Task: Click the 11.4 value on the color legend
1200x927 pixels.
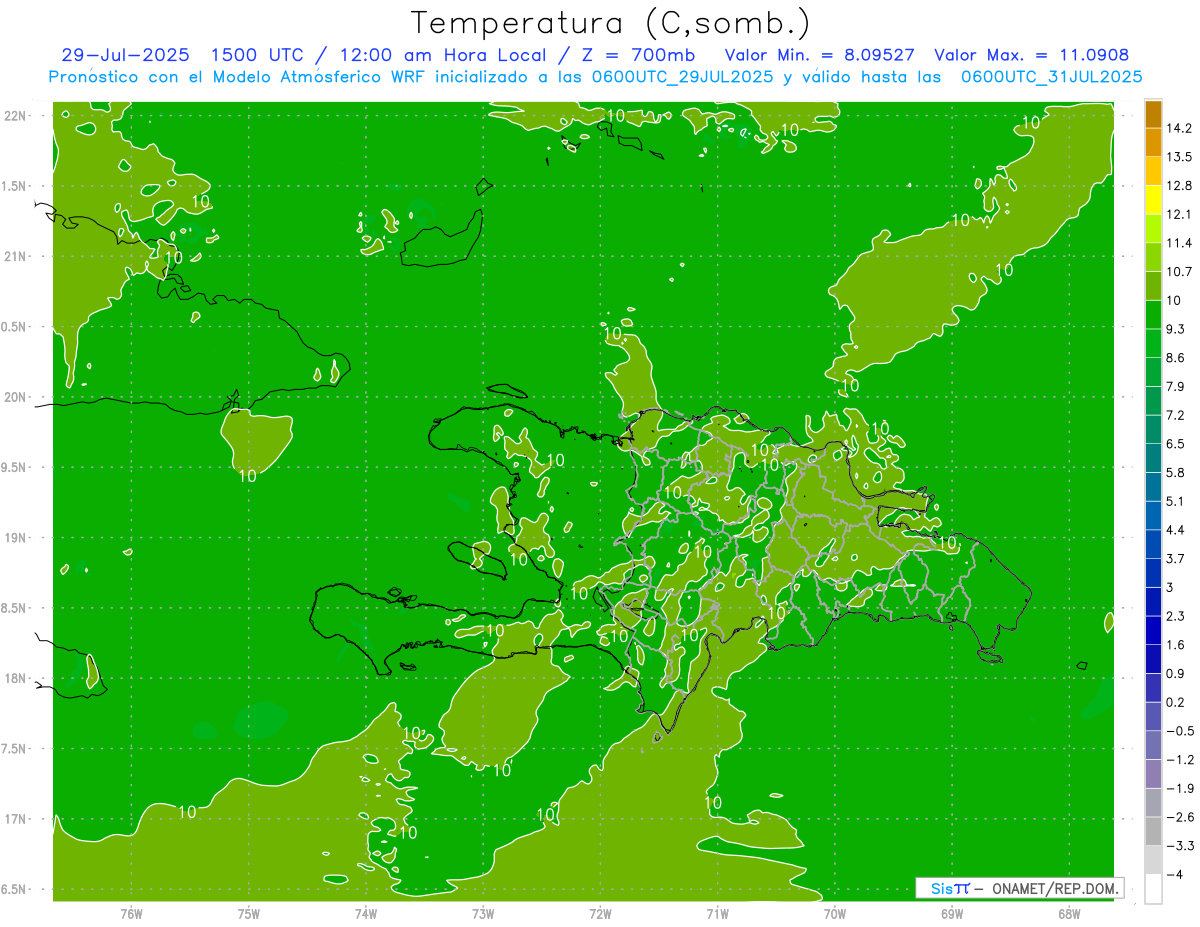Action: (x=1180, y=243)
